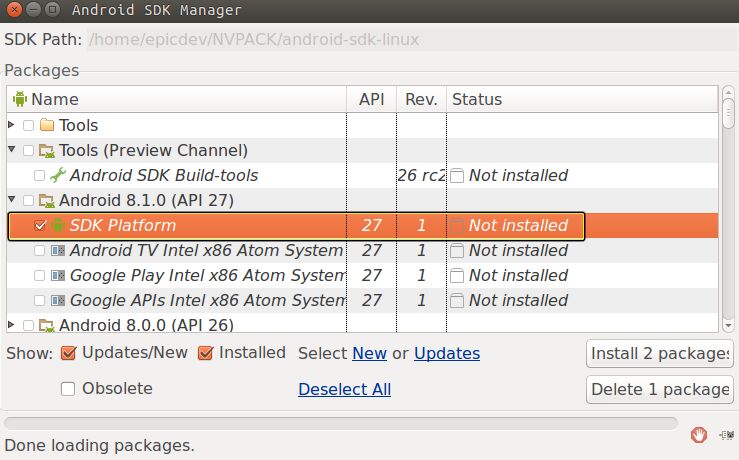Viewport: 739px width, 460px height.
Task: Click the system image icon beside Google APIs Intel x86
Action: click(x=58, y=300)
